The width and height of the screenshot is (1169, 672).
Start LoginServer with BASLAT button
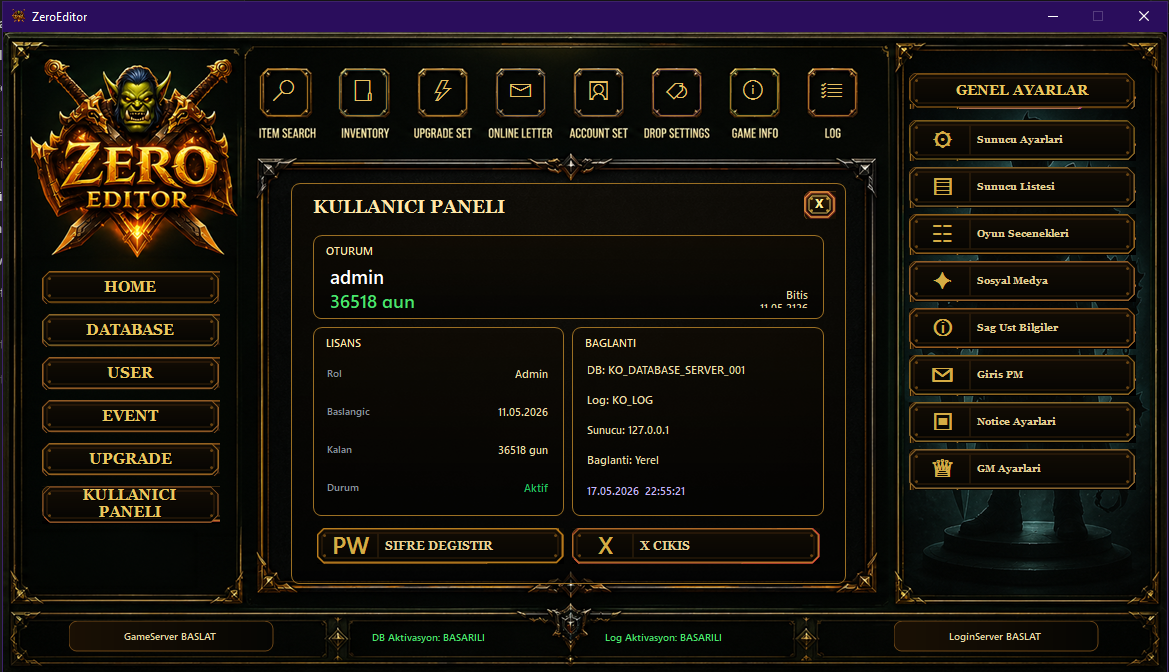pyautogui.click(x=995, y=637)
